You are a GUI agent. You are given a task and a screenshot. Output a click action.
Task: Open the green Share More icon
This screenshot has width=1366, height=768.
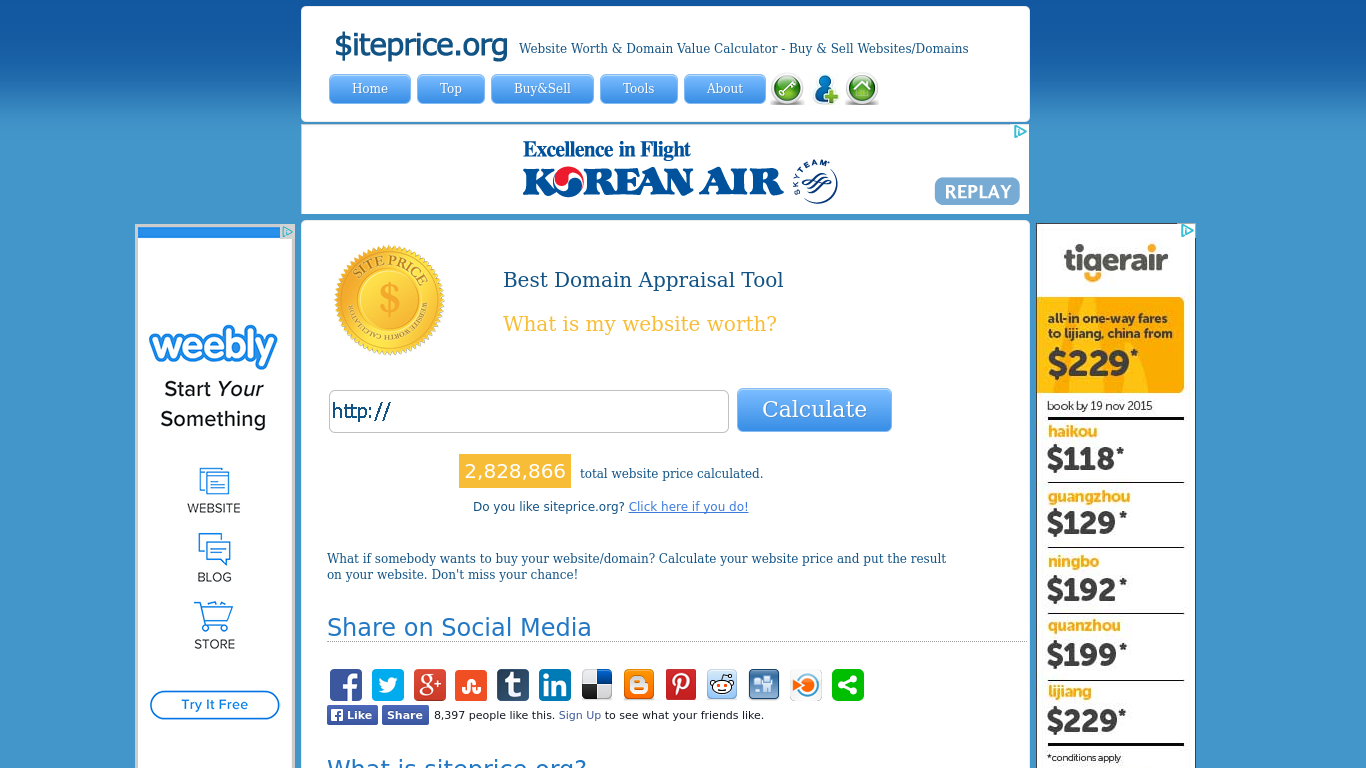coord(847,685)
